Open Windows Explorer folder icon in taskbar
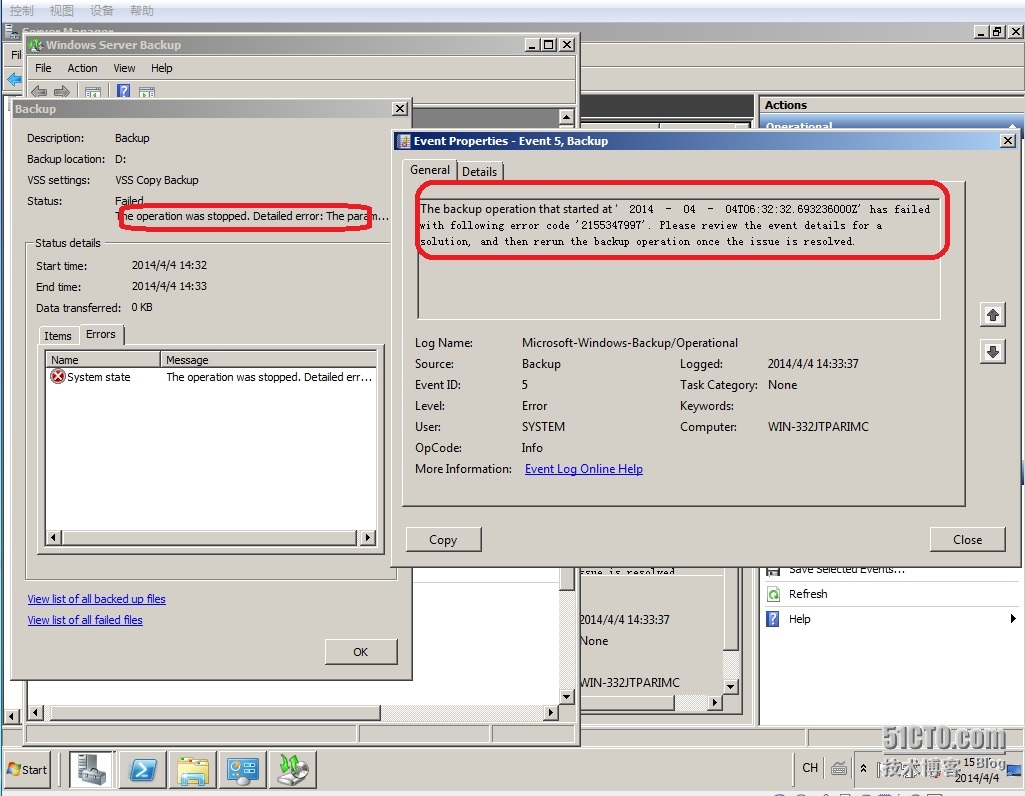This screenshot has height=796, width=1025. pyautogui.click(x=192, y=770)
